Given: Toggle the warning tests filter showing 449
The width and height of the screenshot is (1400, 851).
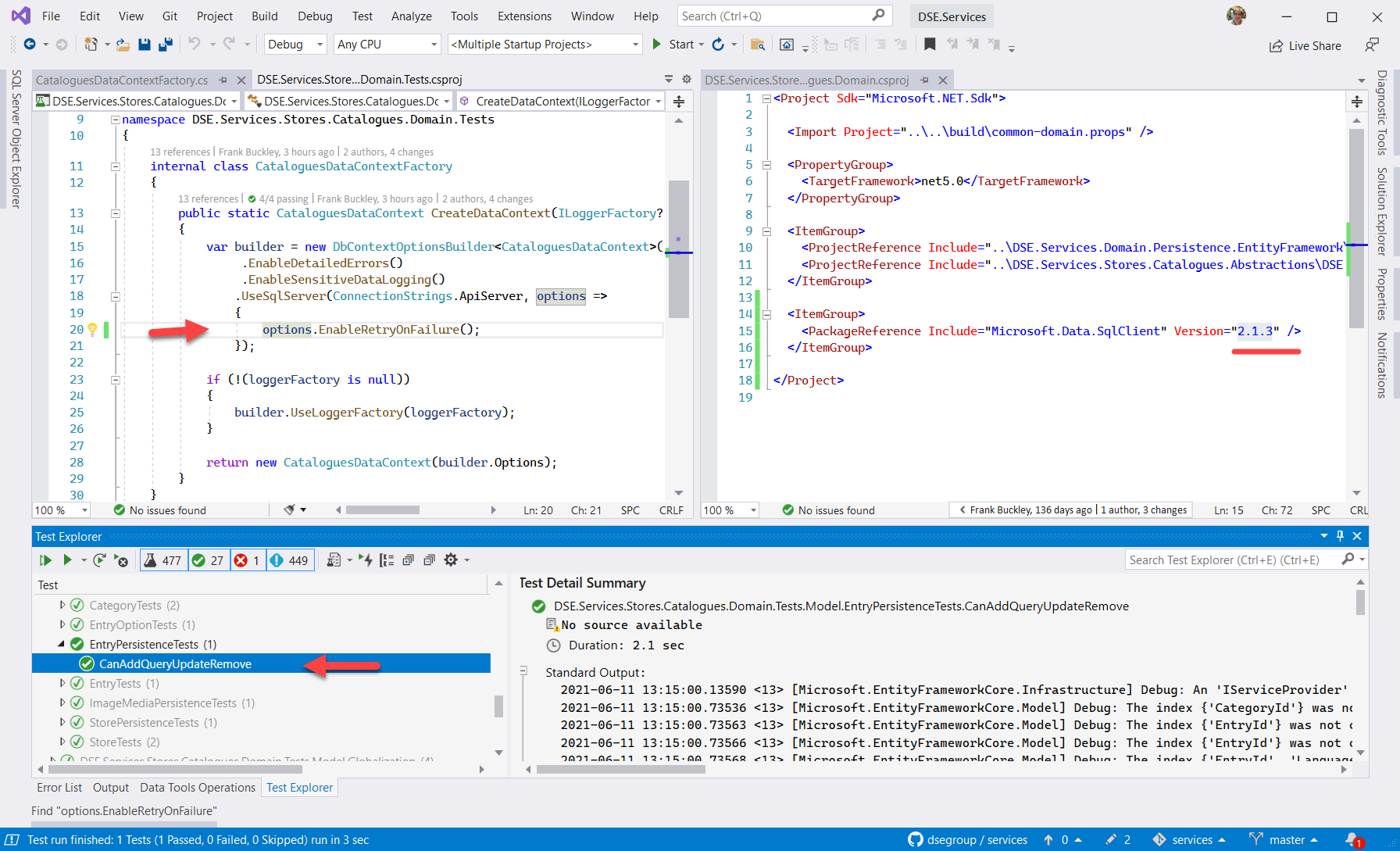Looking at the screenshot, I should (290, 560).
